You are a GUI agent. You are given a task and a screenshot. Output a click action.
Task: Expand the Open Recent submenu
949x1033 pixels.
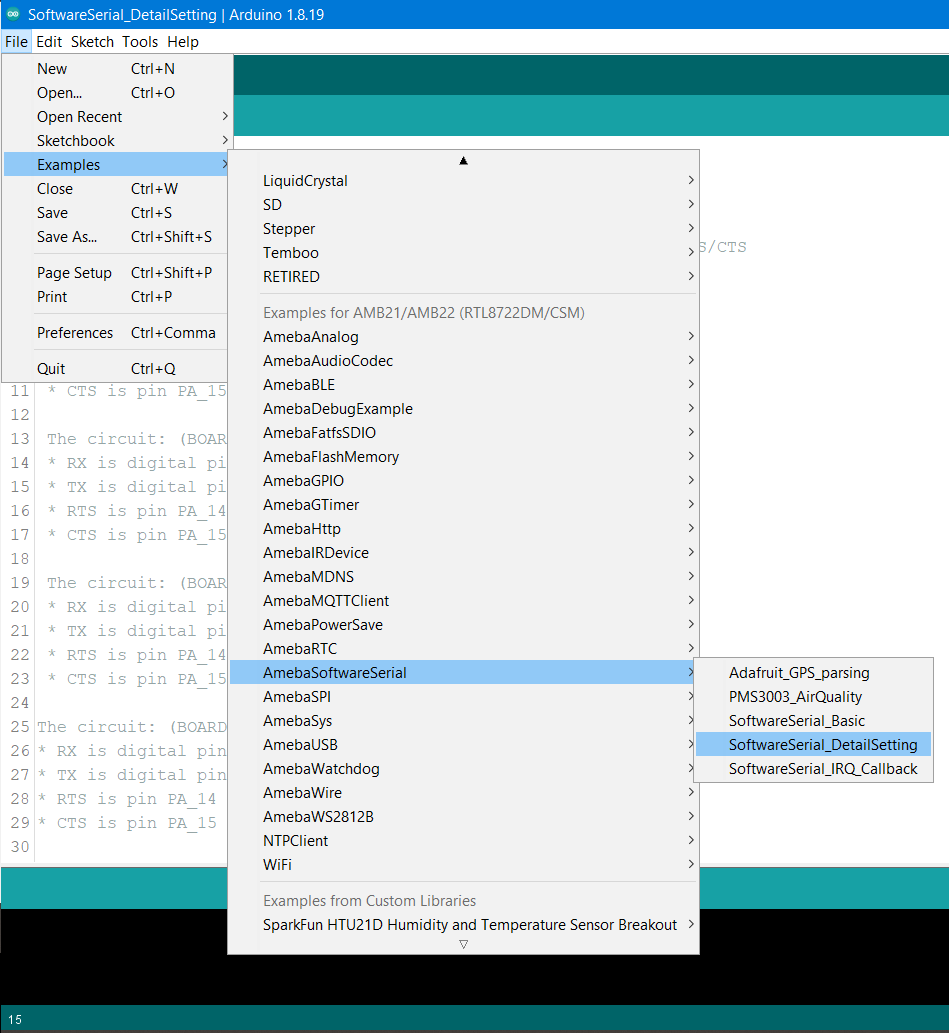point(117,117)
